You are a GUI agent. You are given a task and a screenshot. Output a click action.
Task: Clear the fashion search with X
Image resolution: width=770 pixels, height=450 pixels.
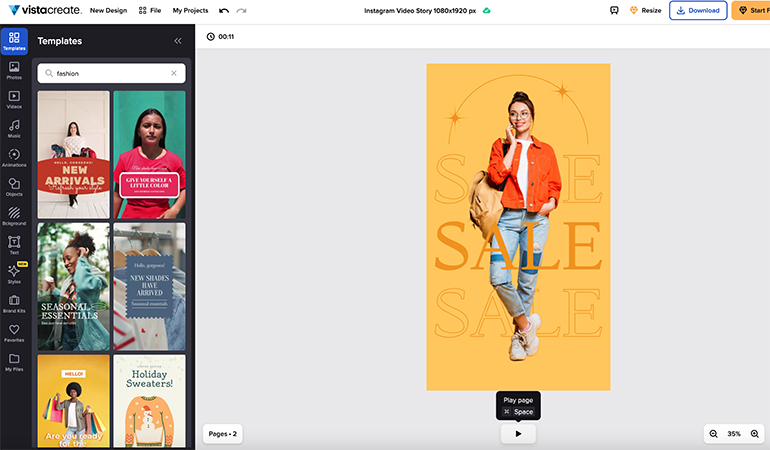[x=174, y=73]
